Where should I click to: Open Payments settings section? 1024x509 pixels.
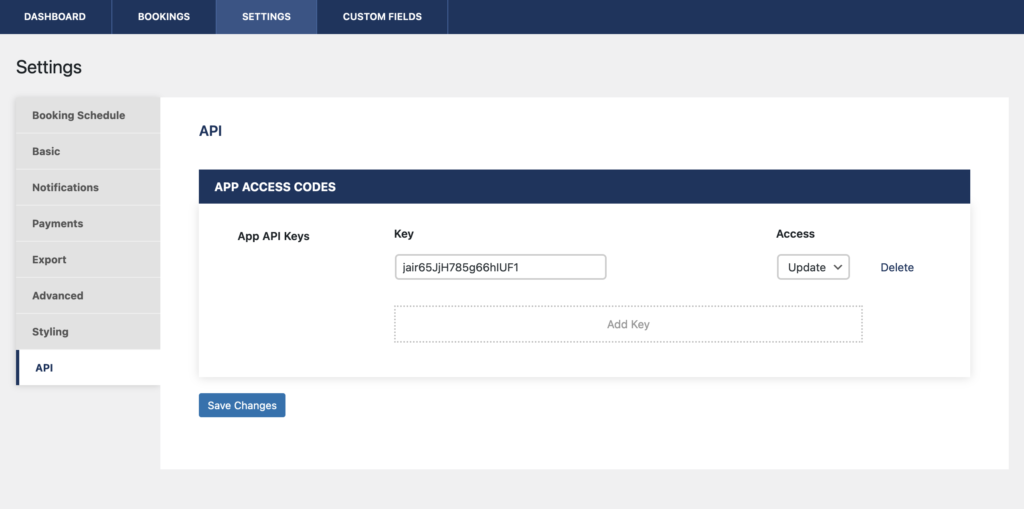(x=88, y=223)
